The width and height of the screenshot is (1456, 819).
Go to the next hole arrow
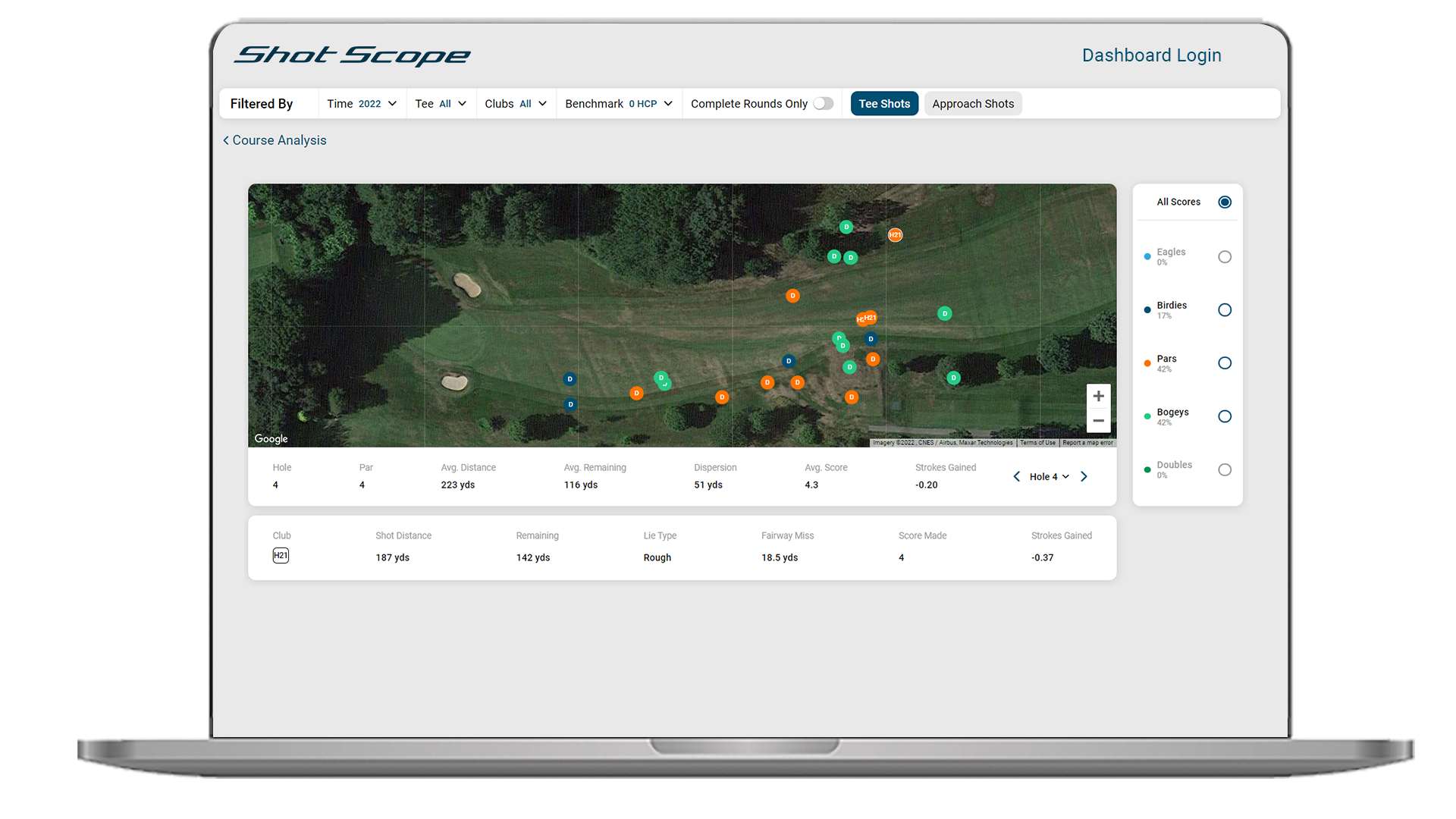pos(1084,476)
